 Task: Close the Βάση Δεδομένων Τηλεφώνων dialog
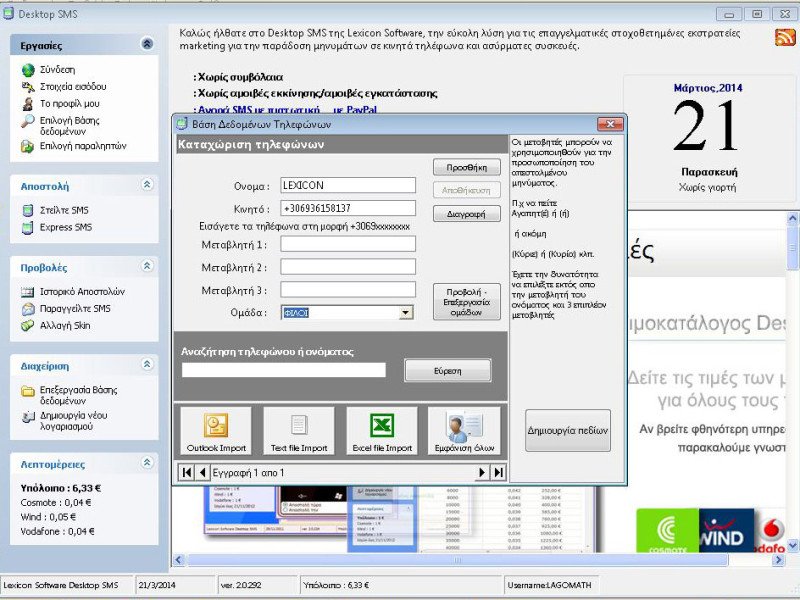(610, 124)
